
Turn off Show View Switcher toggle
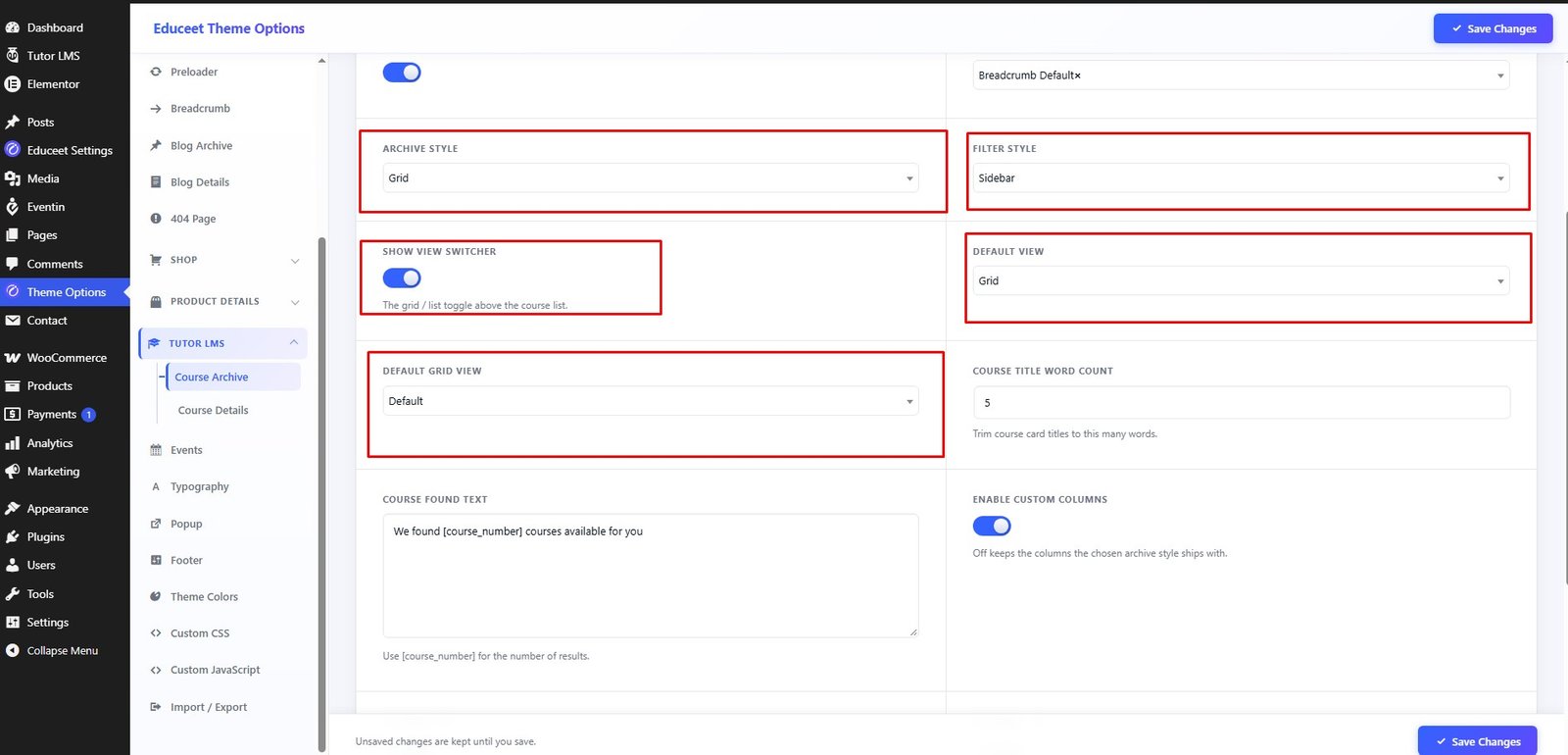pos(402,278)
